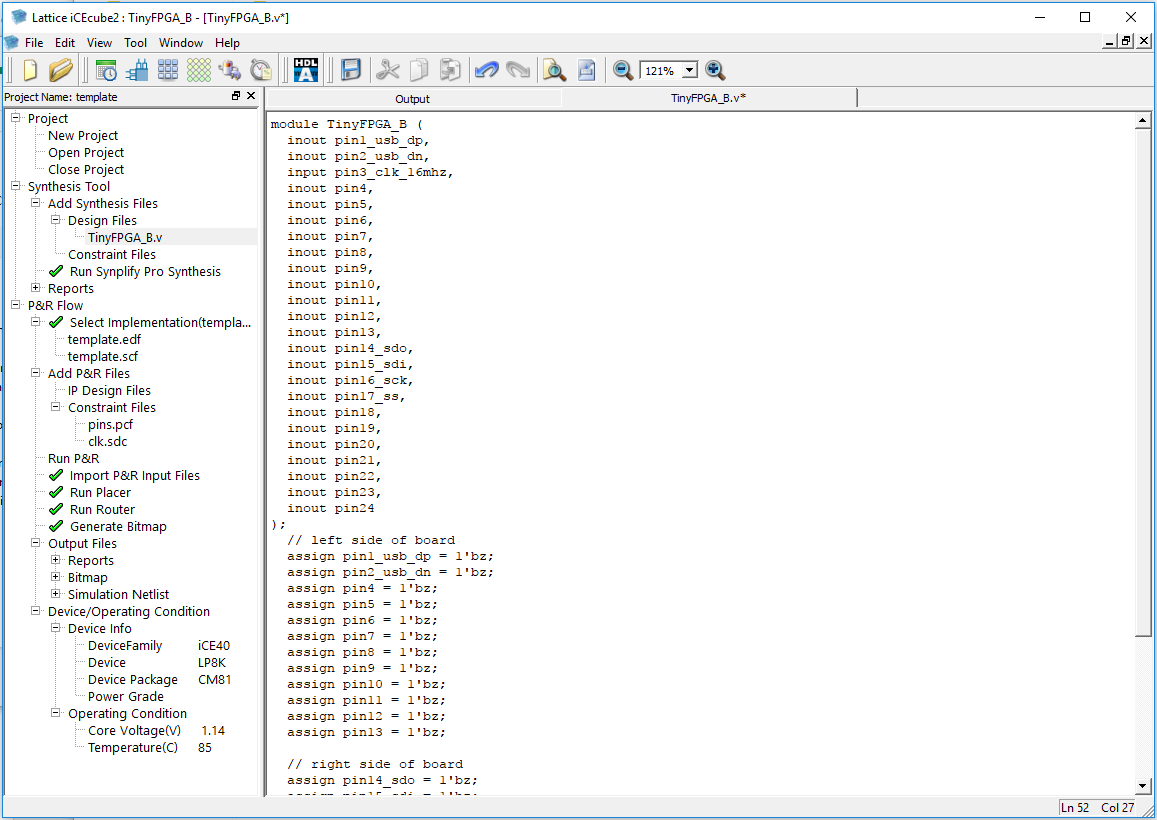Save the file with the floppy disk icon
This screenshot has height=820, width=1157.
pyautogui.click(x=351, y=70)
